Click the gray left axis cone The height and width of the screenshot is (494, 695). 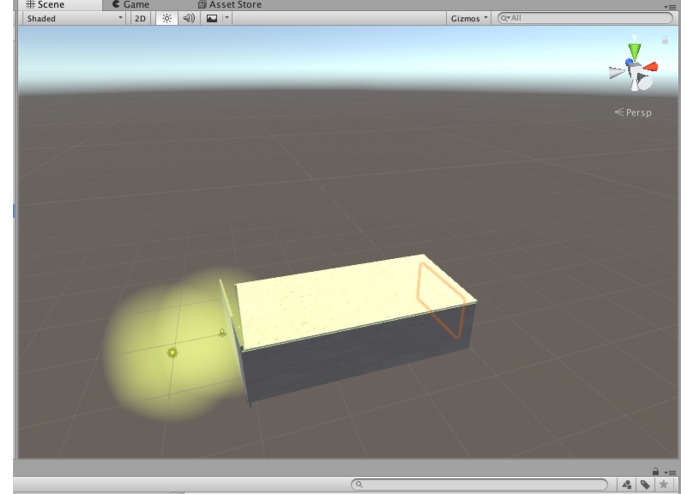tap(617, 73)
